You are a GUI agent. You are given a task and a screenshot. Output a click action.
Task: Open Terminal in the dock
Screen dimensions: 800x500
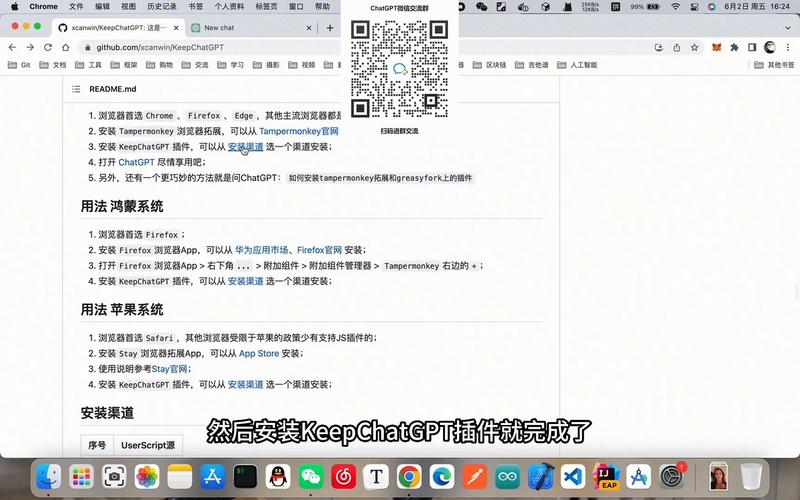[245, 476]
